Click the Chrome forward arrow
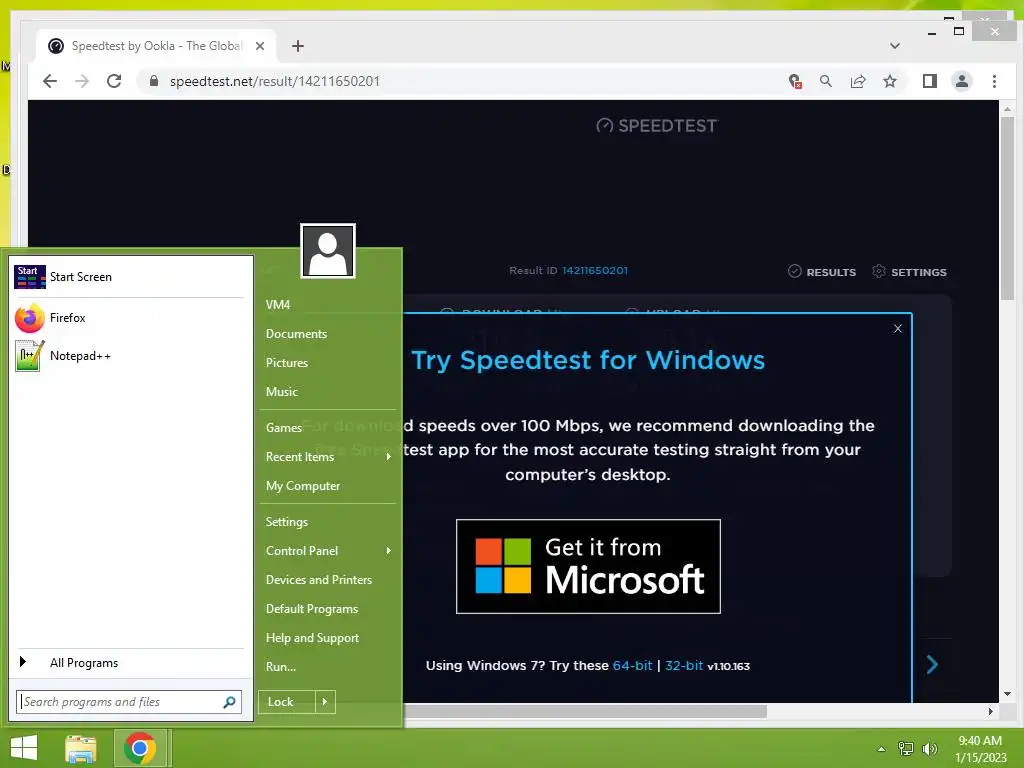The image size is (1024, 768). pos(82,81)
